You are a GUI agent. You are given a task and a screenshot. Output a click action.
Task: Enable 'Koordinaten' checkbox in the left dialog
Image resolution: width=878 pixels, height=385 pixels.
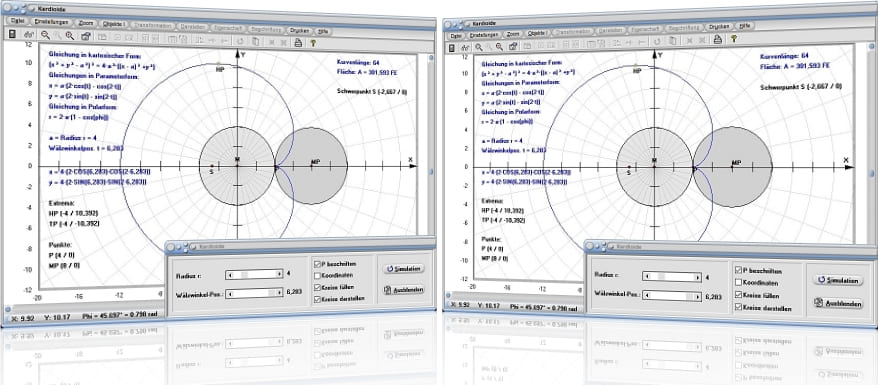coord(317,275)
